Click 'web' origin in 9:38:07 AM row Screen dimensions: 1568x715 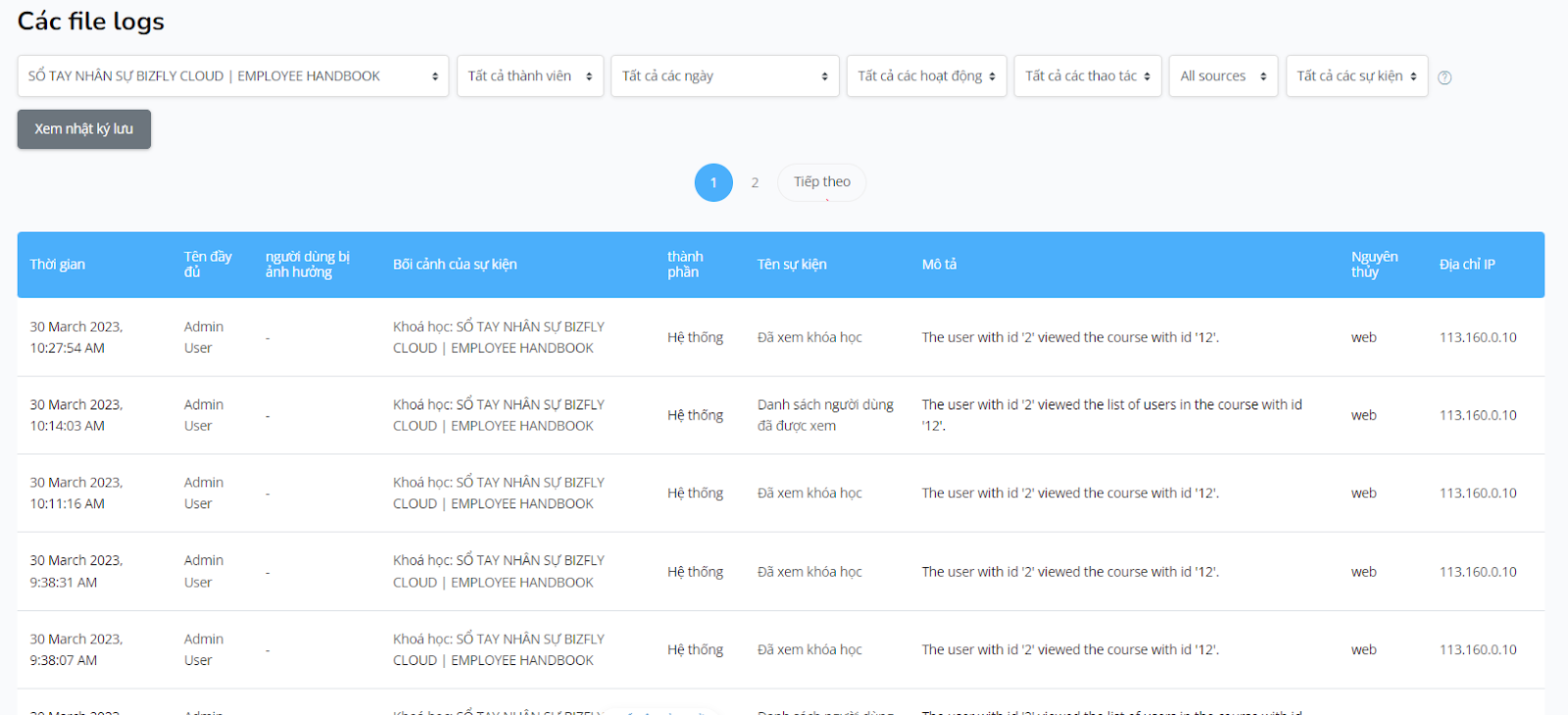[1364, 649]
